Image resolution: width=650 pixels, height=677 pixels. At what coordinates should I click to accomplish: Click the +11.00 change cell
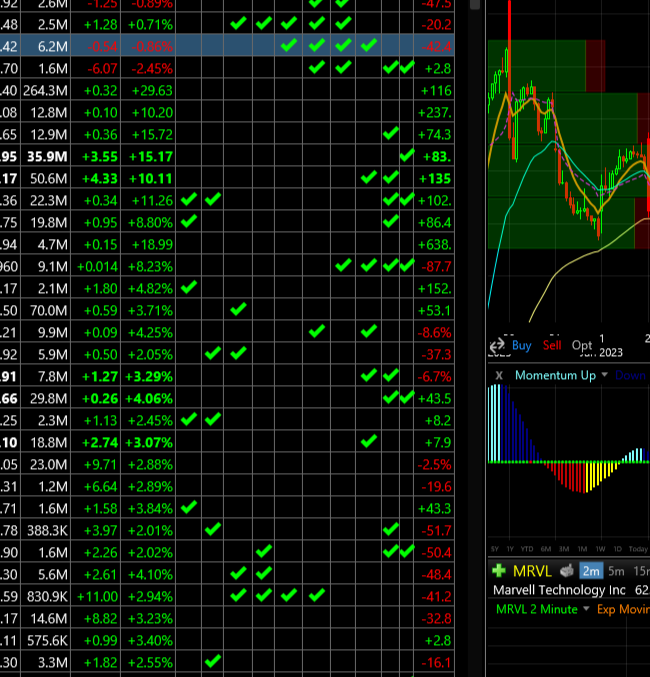point(97,596)
